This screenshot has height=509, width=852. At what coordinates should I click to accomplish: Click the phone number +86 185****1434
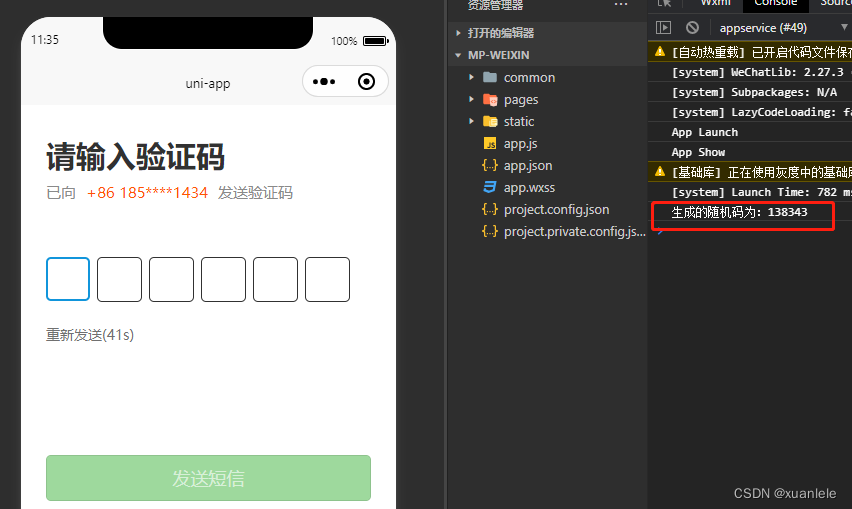147,193
